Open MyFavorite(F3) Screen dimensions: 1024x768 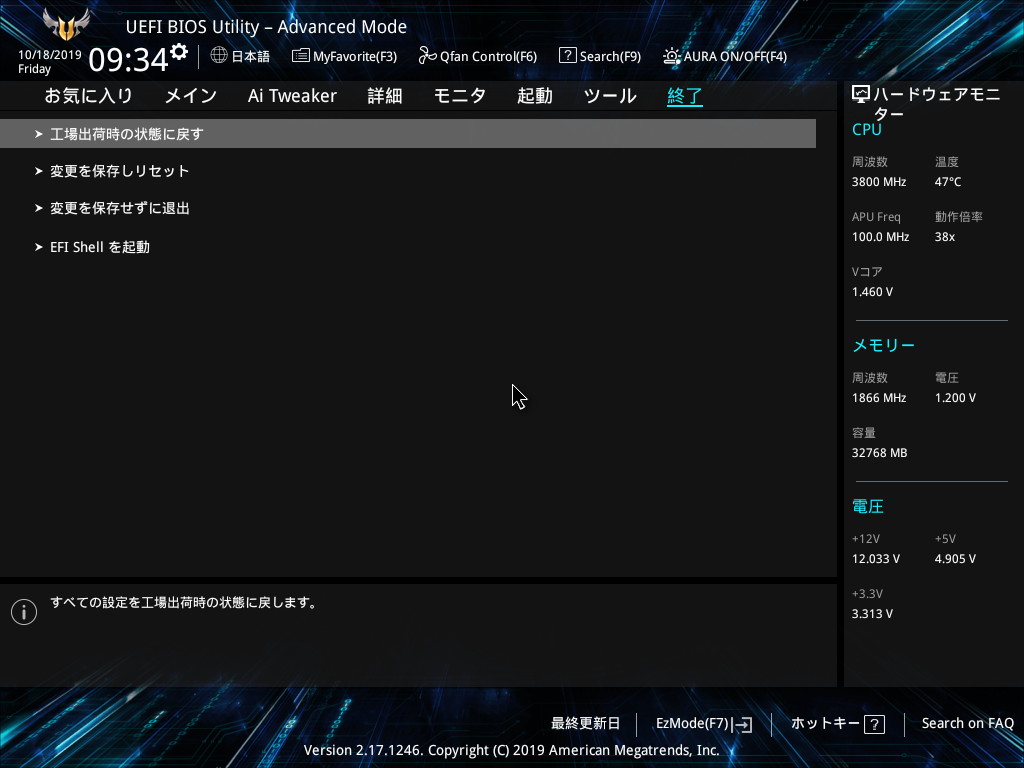click(355, 57)
